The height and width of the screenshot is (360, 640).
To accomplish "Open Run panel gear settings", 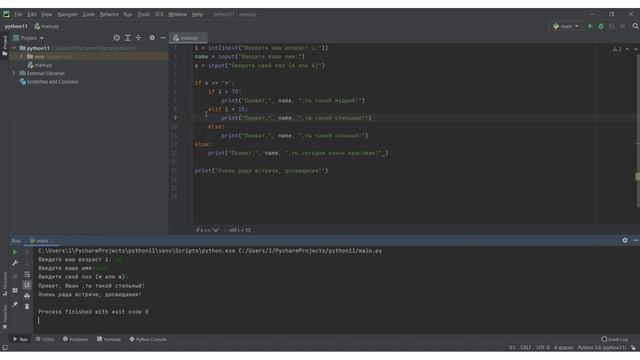I will [624, 240].
